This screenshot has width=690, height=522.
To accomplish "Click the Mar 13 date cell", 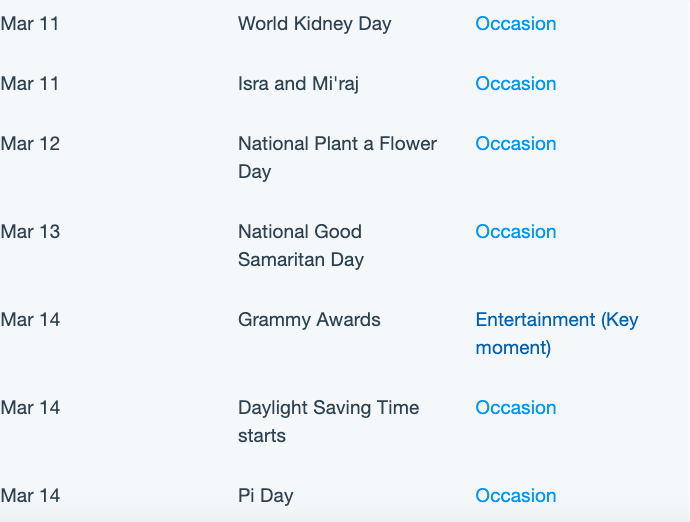I will point(30,232).
